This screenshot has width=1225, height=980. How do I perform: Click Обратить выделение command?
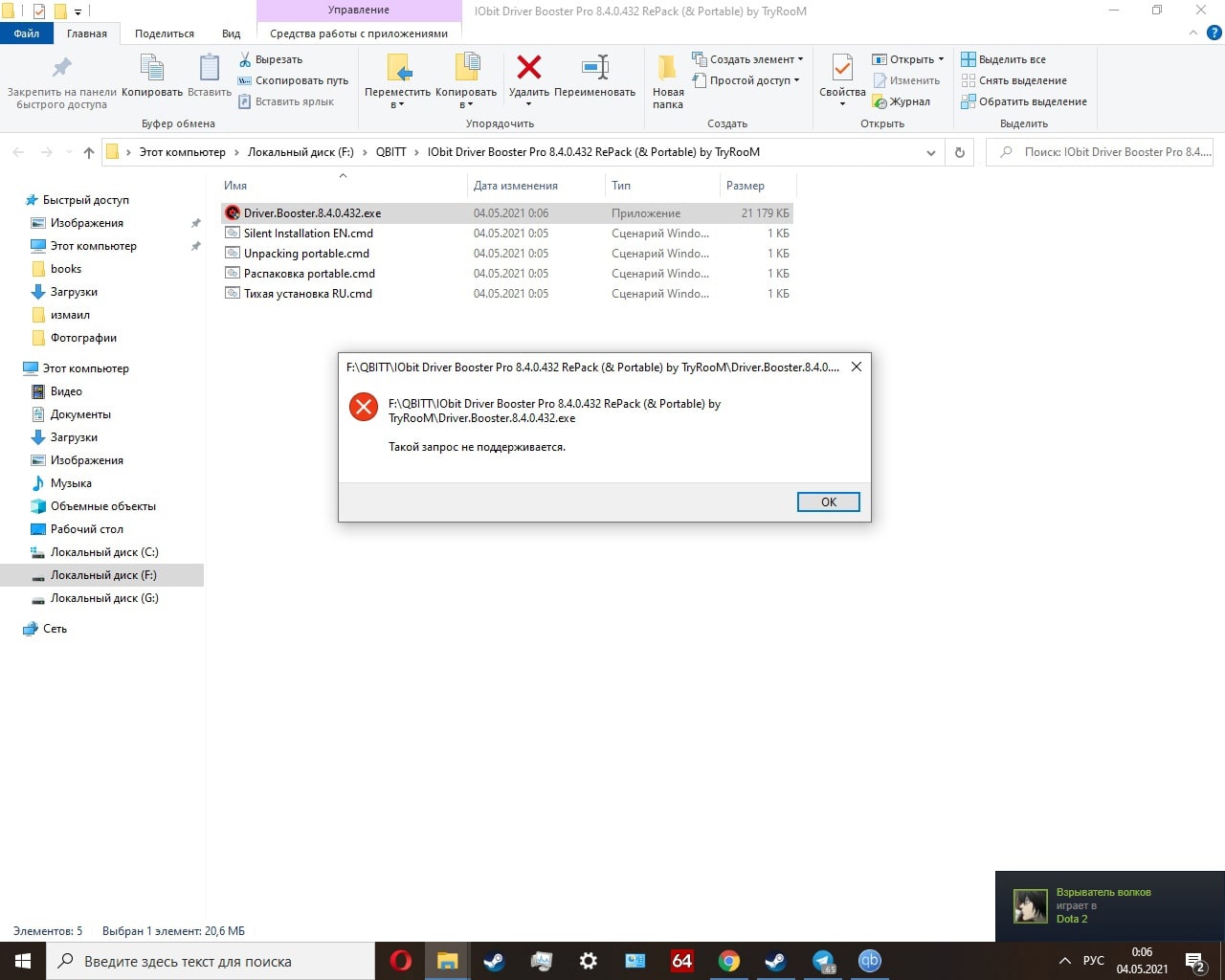(1024, 101)
